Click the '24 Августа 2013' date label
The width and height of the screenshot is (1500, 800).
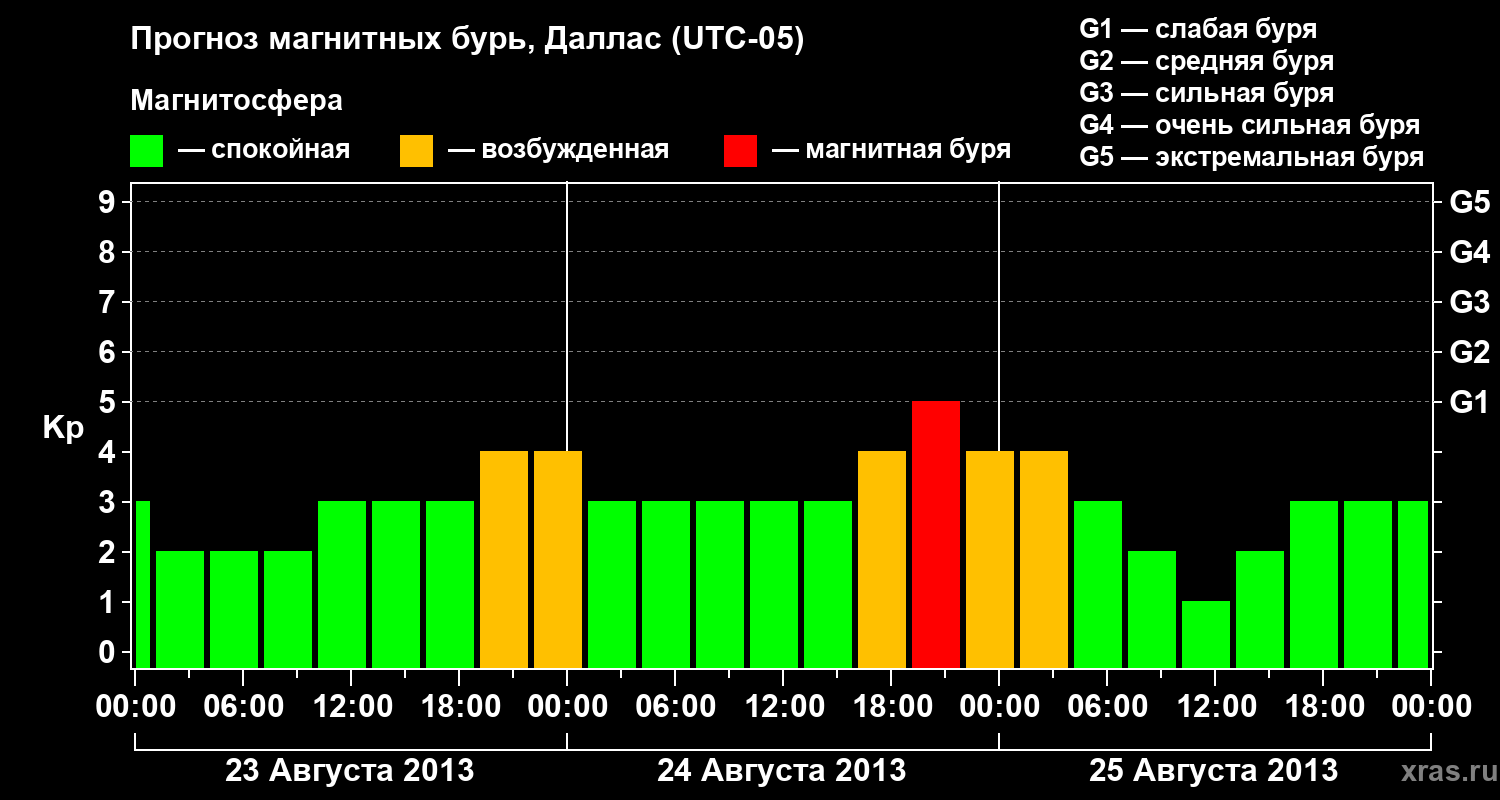[782, 771]
